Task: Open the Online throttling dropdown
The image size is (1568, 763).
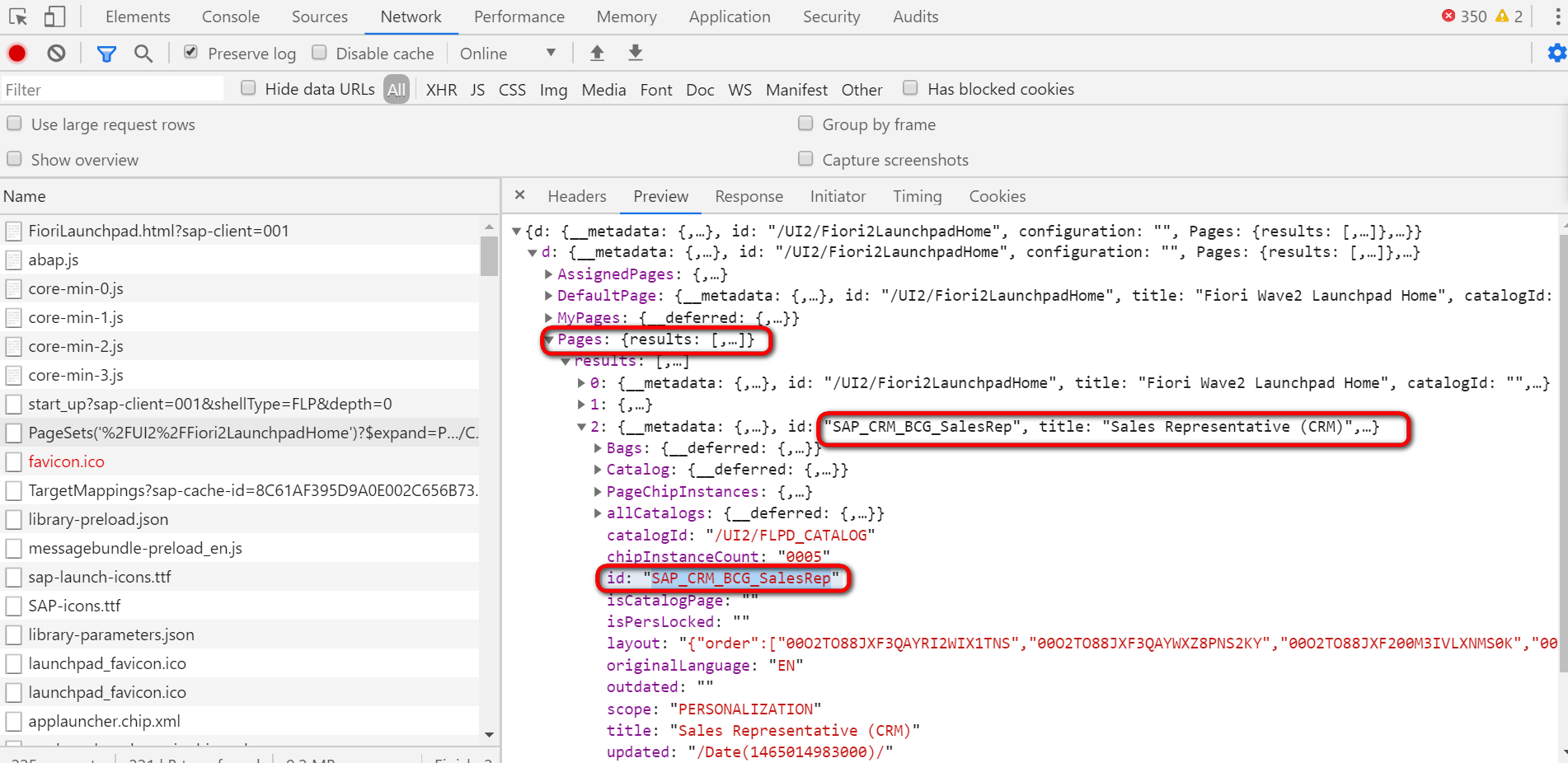Action: pyautogui.click(x=508, y=54)
